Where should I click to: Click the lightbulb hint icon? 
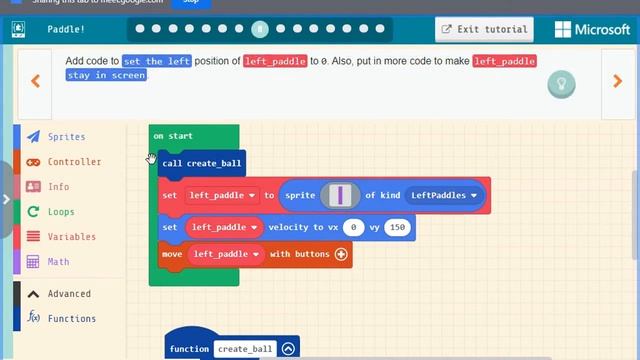click(x=561, y=84)
